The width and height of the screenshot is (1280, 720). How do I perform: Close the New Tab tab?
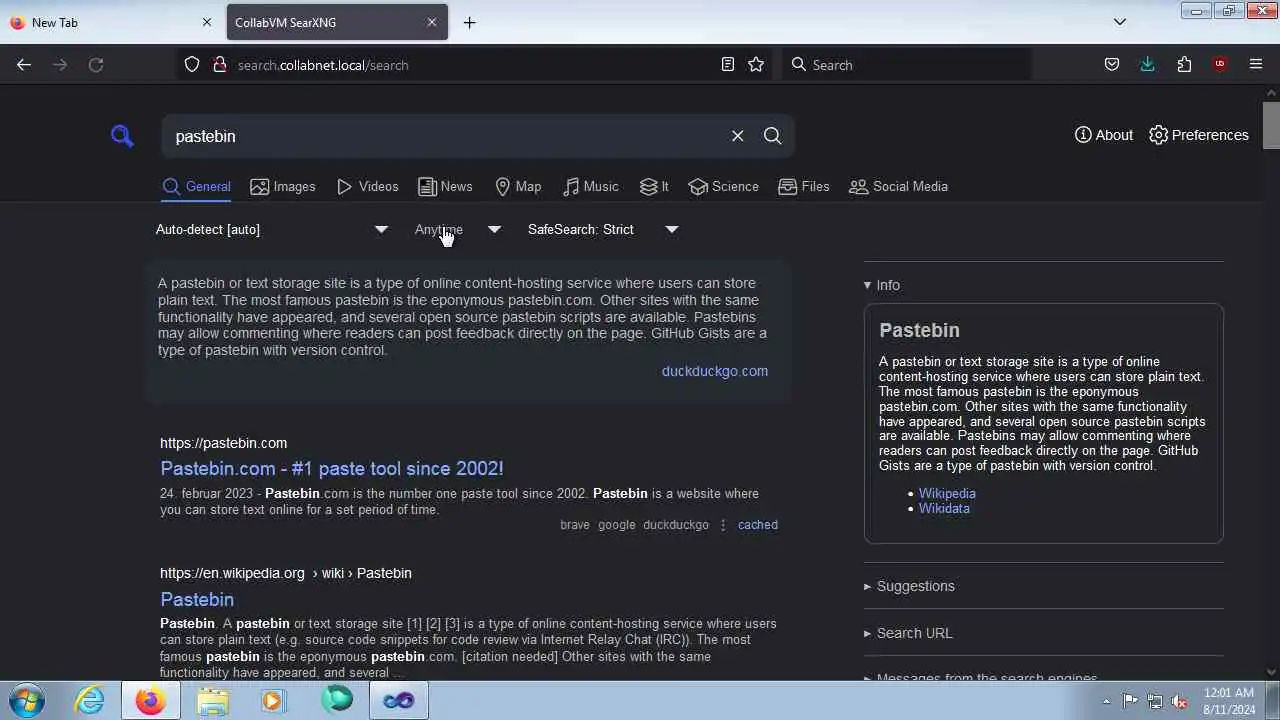click(x=207, y=22)
